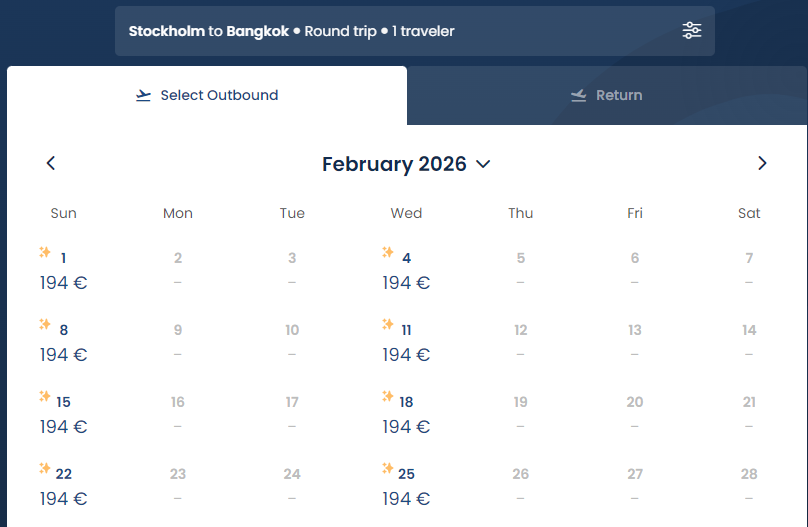Pick February 18 departure date
This screenshot has height=527, width=808.
coord(406,414)
